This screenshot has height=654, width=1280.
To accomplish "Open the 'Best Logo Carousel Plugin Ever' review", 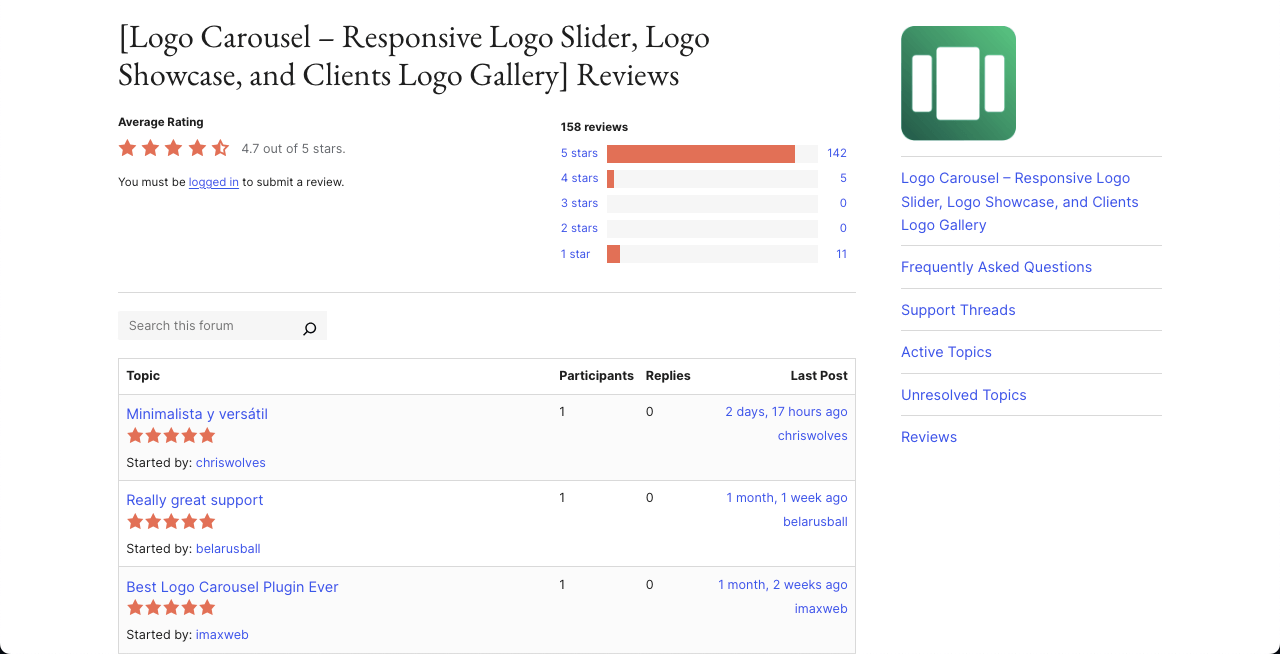I will coord(232,587).
